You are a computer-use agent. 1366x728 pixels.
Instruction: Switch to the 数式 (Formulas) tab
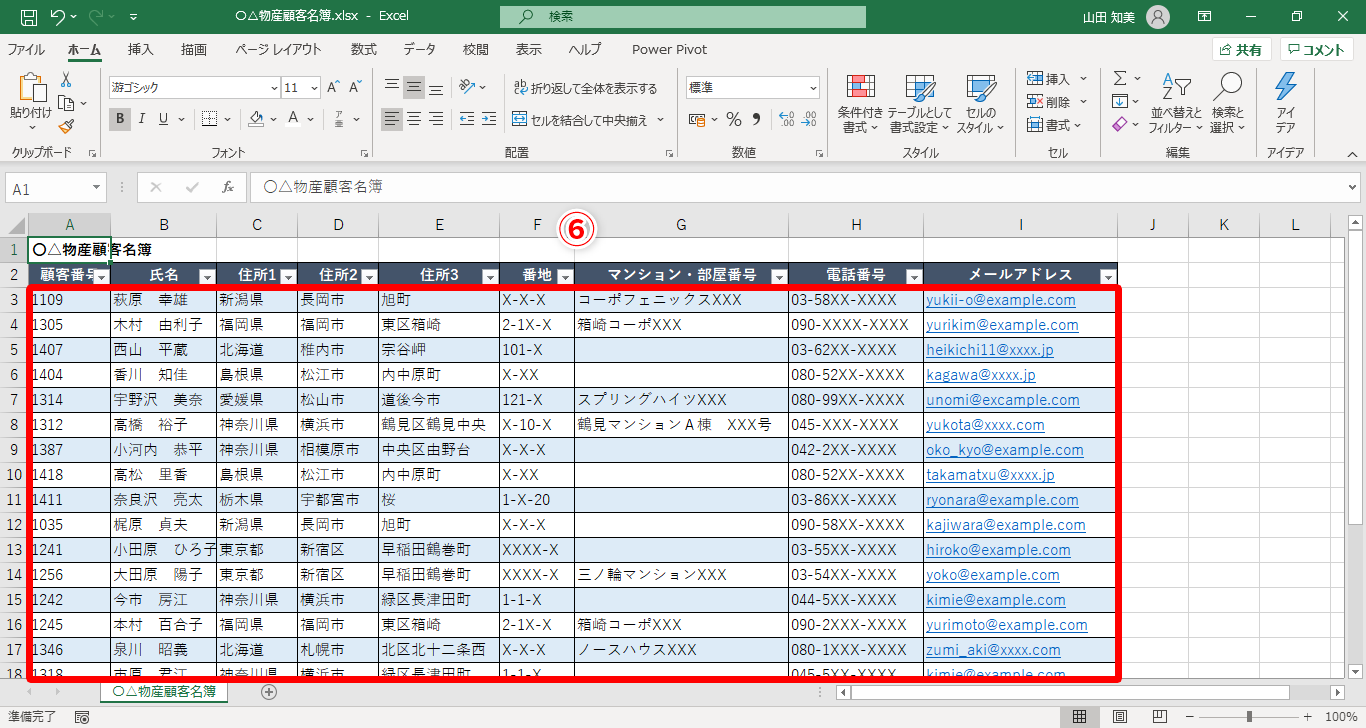pos(363,49)
